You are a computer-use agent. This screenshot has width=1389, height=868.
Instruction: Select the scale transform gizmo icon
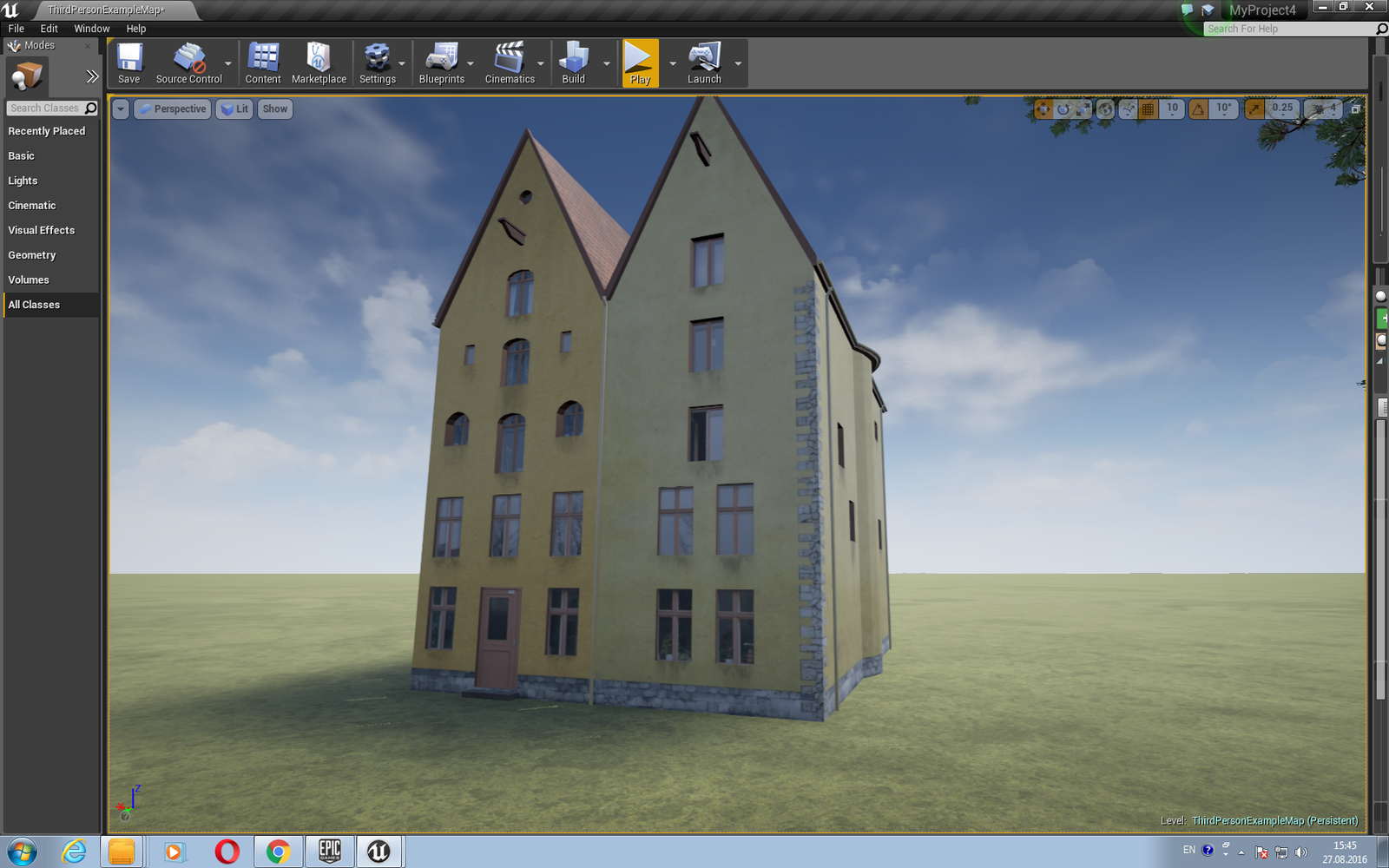click(1083, 109)
